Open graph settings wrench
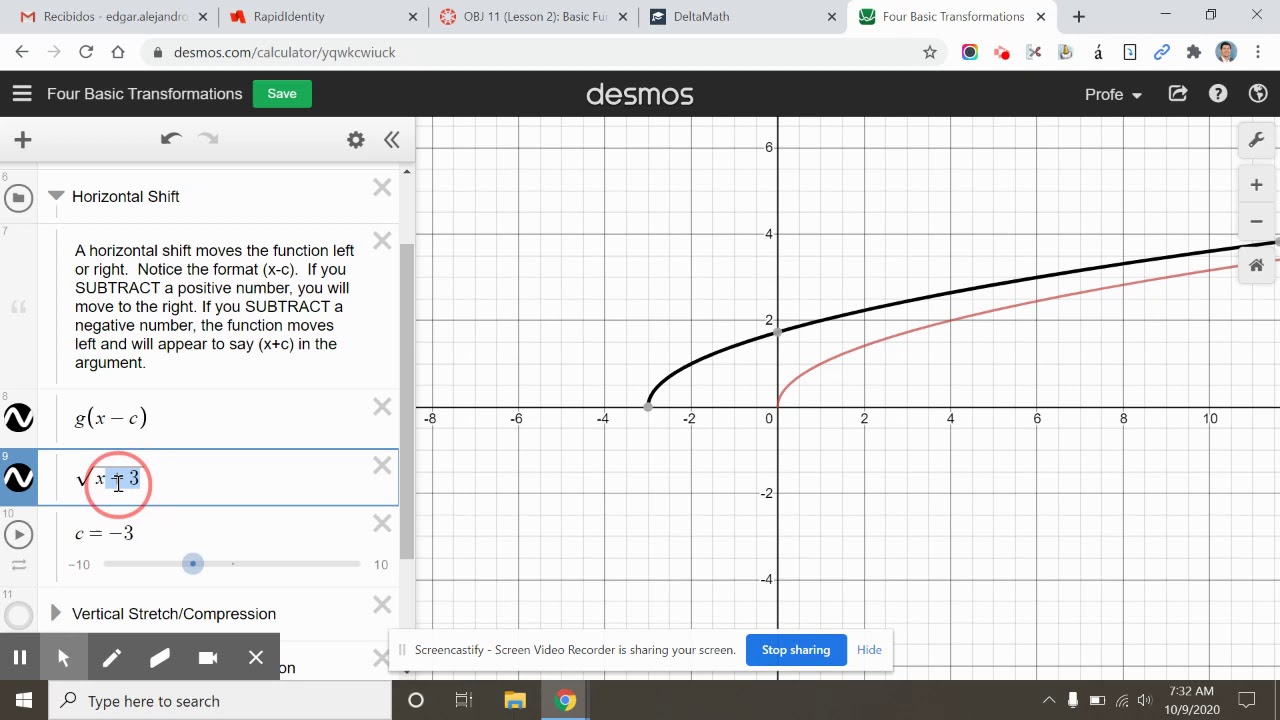Viewport: 1280px width, 720px height. (1256, 140)
